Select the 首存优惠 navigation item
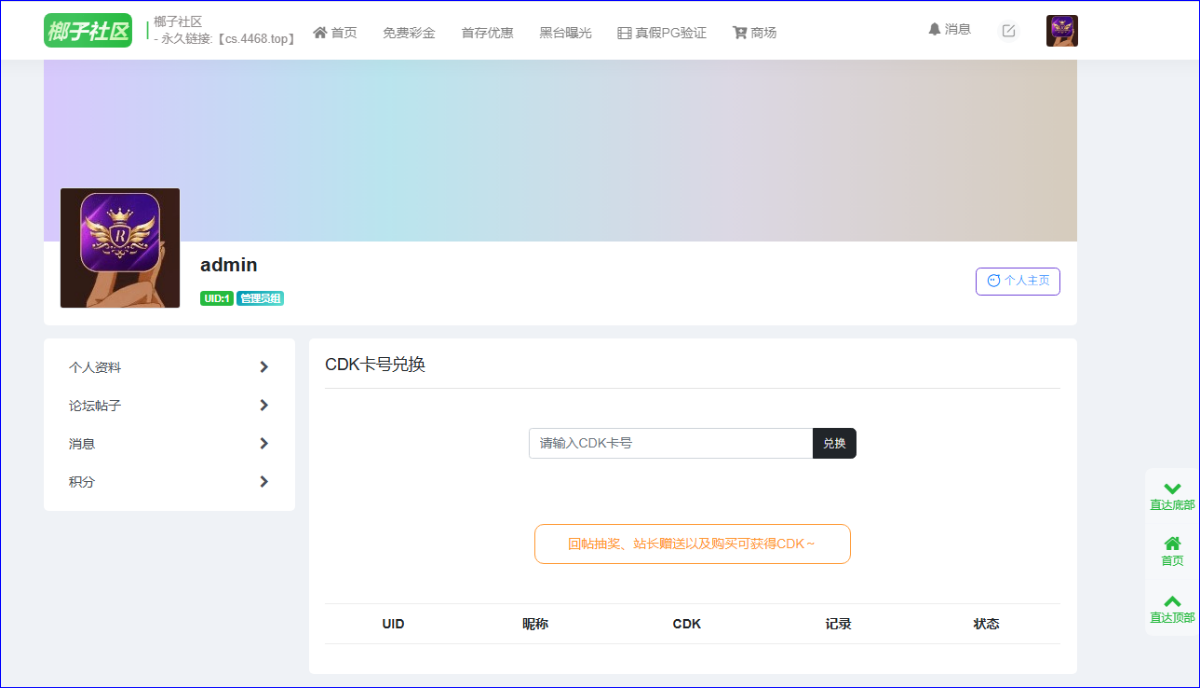Screen dimensions: 1200x688 (487, 33)
